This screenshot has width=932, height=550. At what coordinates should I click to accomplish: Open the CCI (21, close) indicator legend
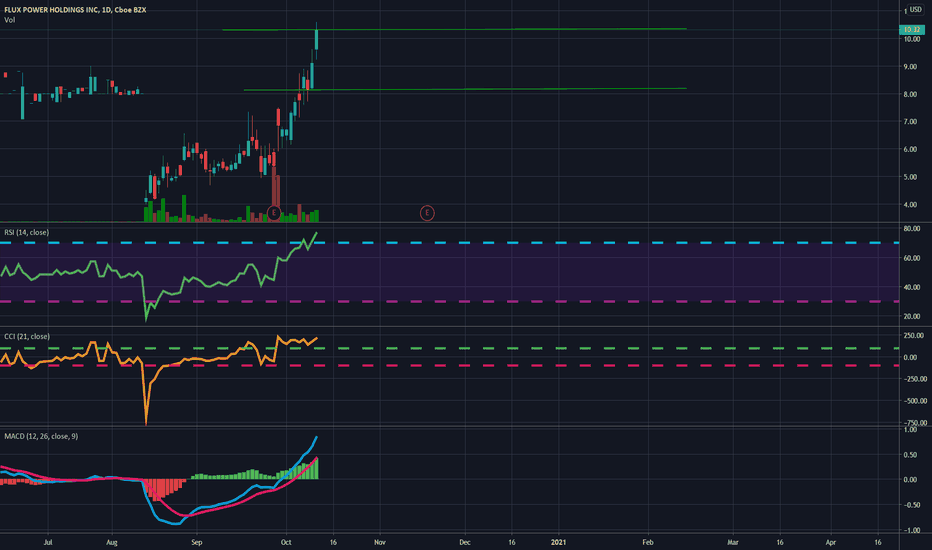[x=27, y=337]
